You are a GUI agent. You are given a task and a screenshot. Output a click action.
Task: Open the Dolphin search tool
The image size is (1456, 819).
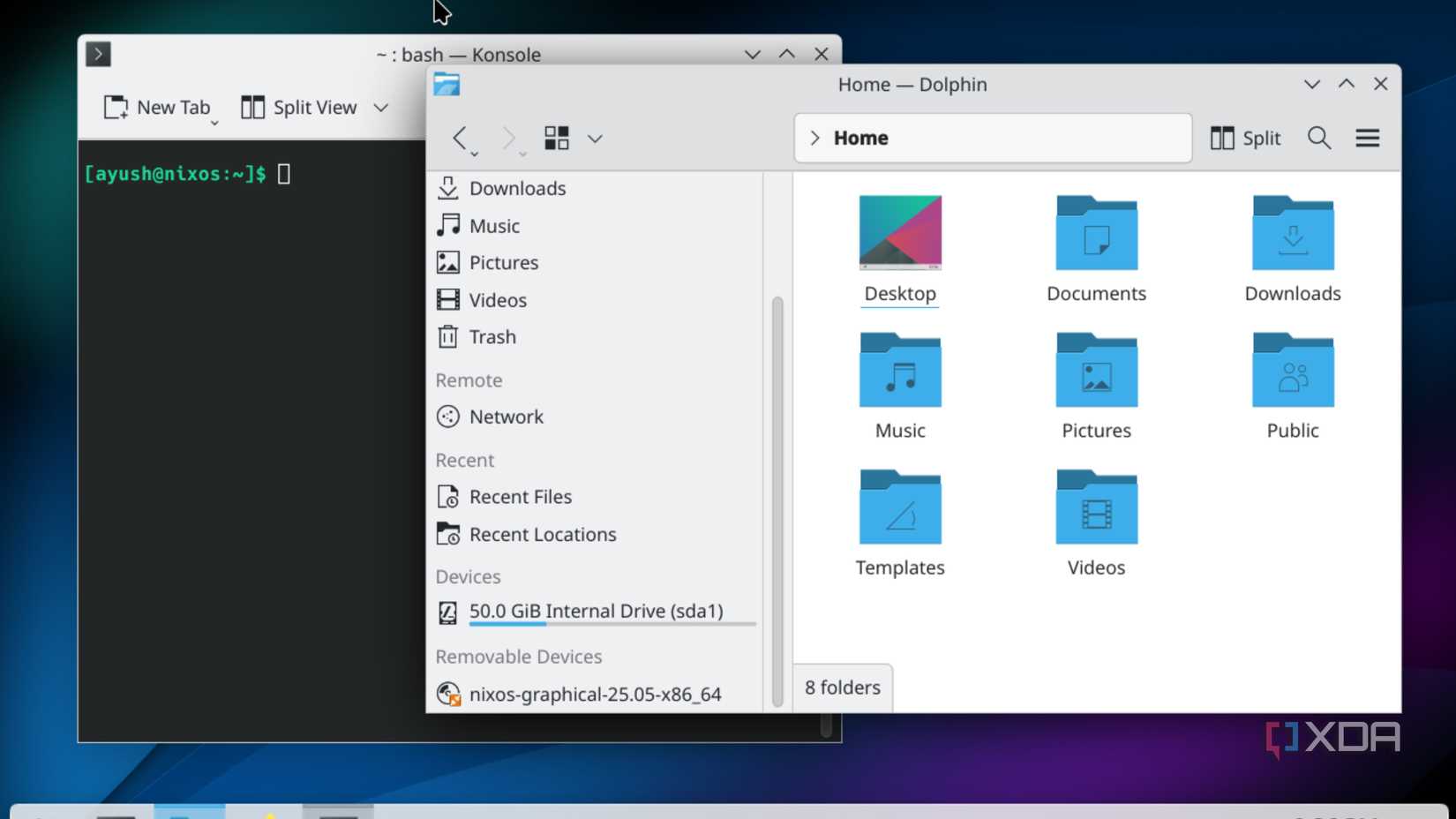[1319, 138]
